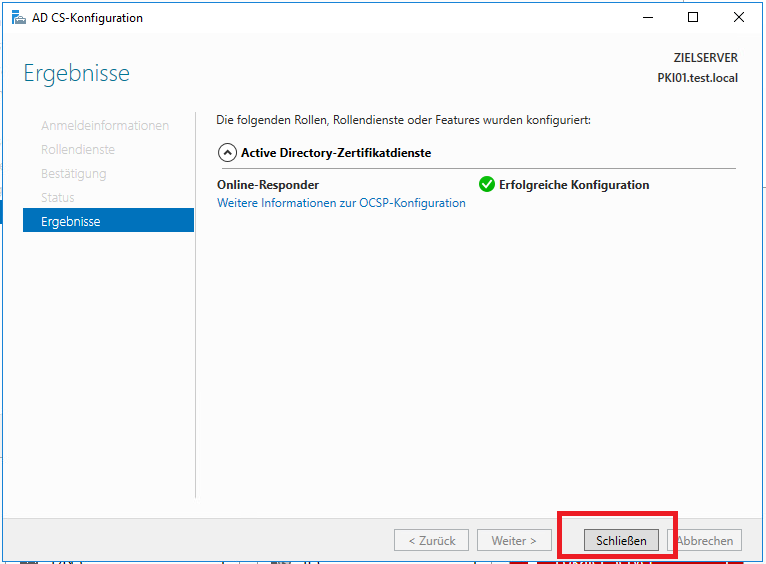Maximize the AD CS-Konfiguration window
Screen dimensions: 766x564
coord(693,18)
